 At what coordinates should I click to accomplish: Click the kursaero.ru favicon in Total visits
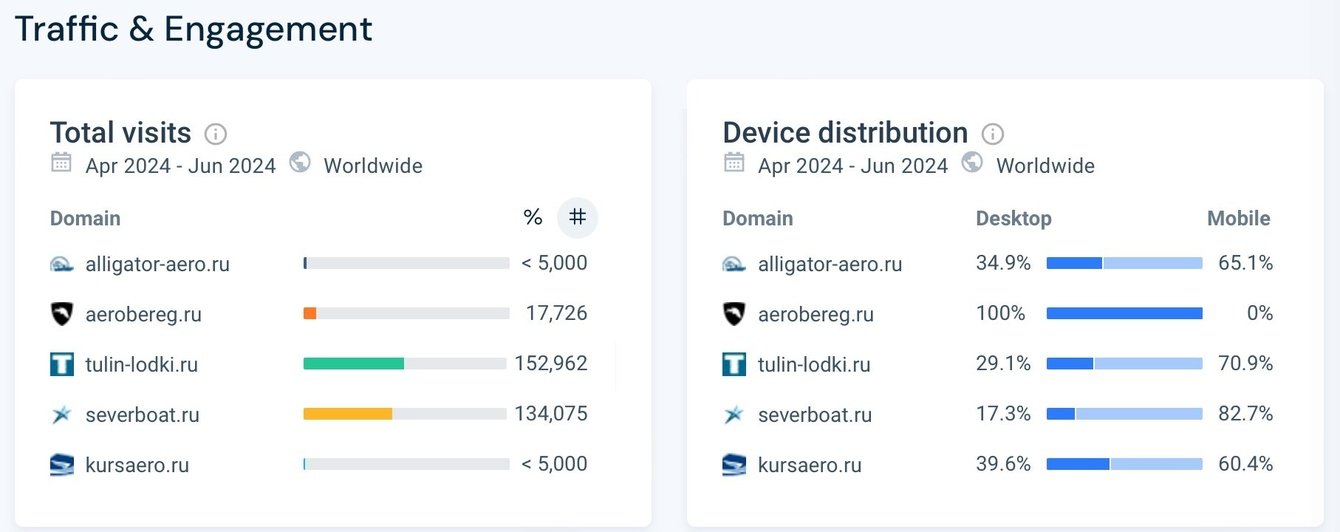click(x=62, y=465)
